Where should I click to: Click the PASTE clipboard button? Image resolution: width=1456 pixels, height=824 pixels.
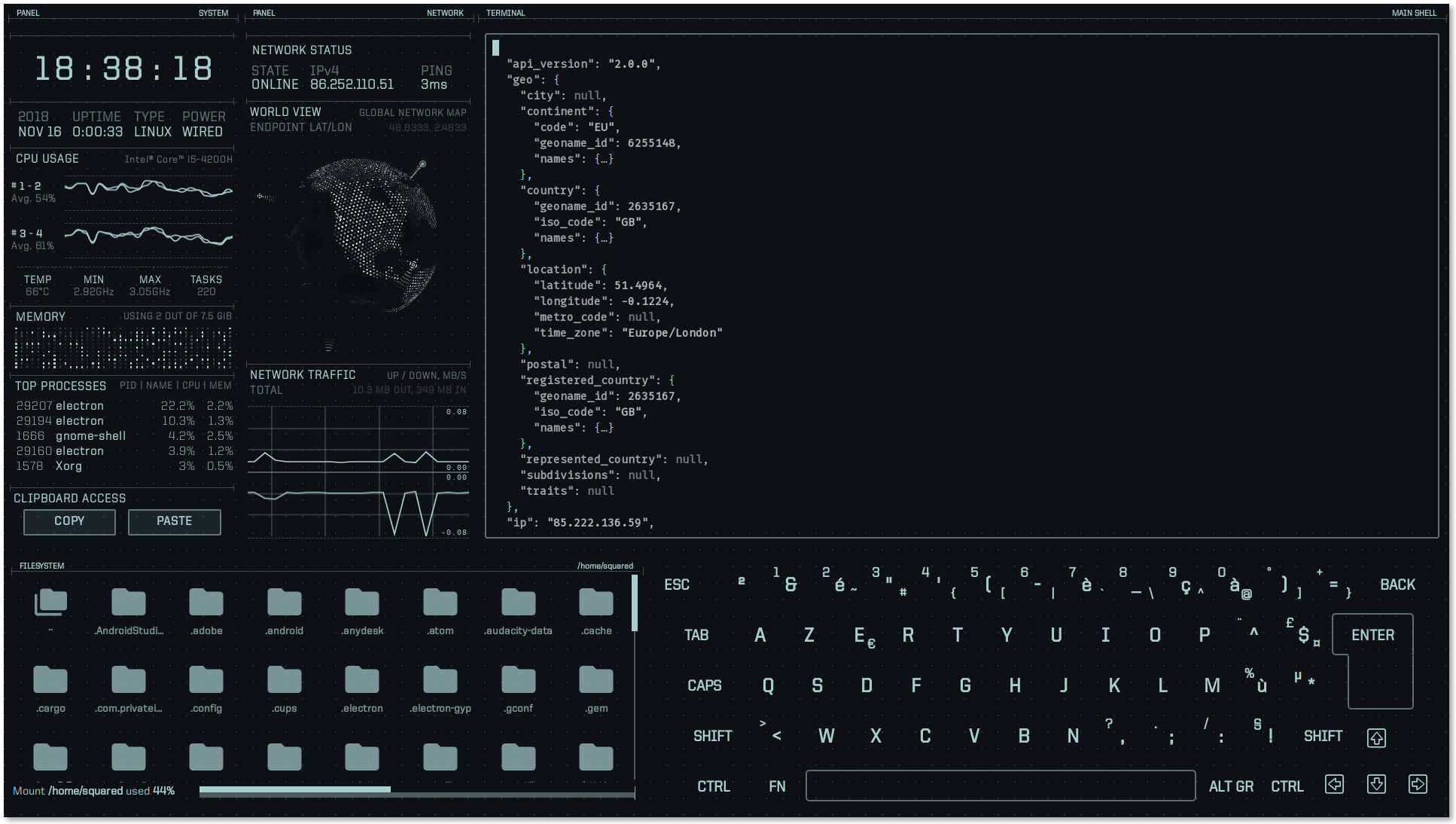(174, 521)
